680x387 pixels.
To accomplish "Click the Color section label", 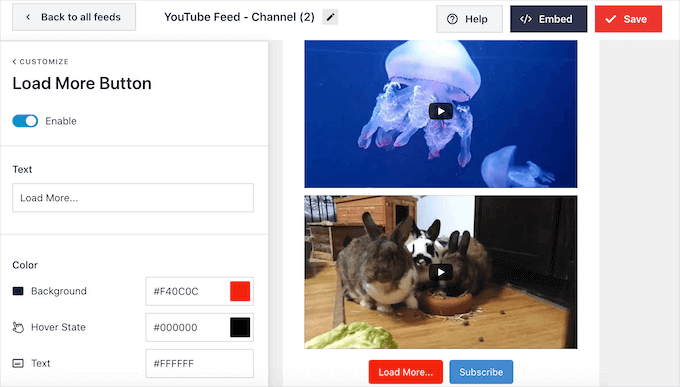I will 25,265.
